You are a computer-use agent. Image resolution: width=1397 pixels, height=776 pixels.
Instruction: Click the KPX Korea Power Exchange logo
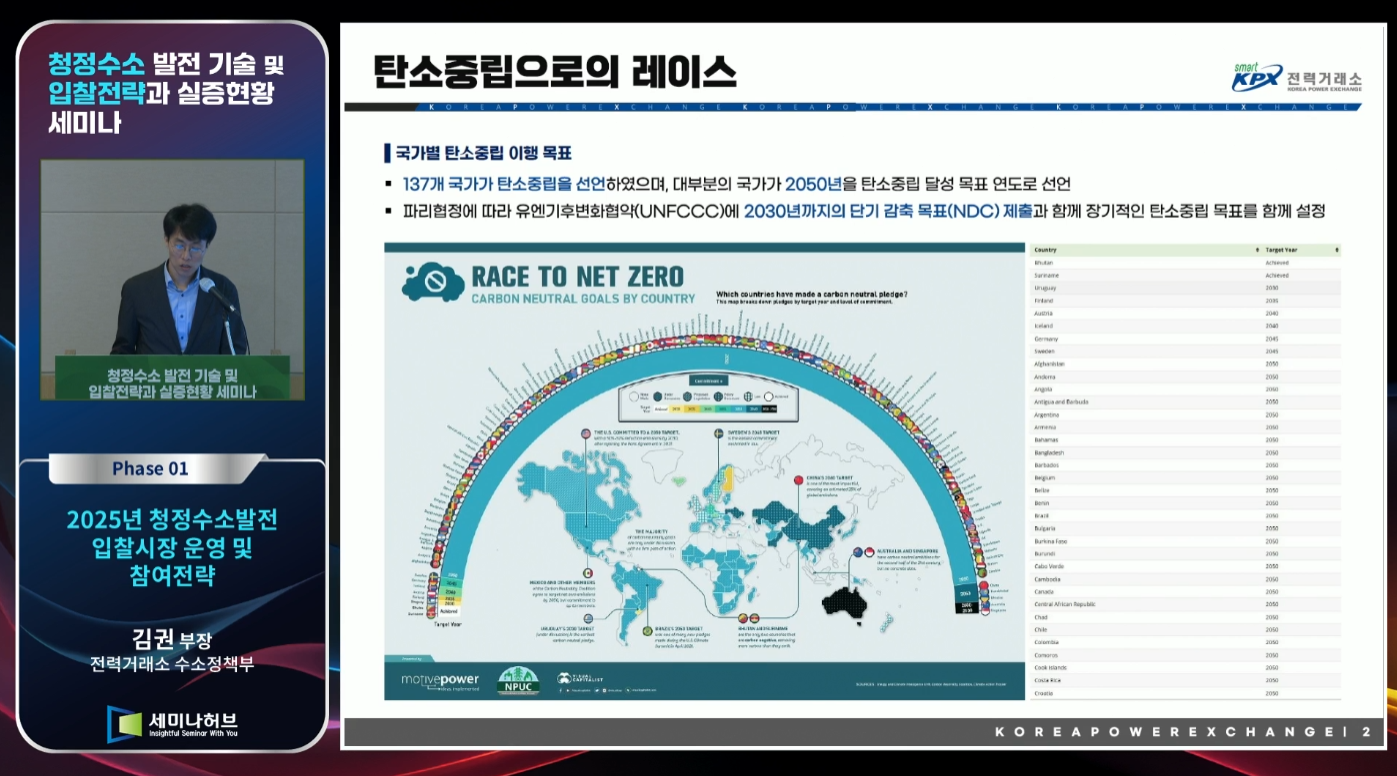pos(1296,78)
